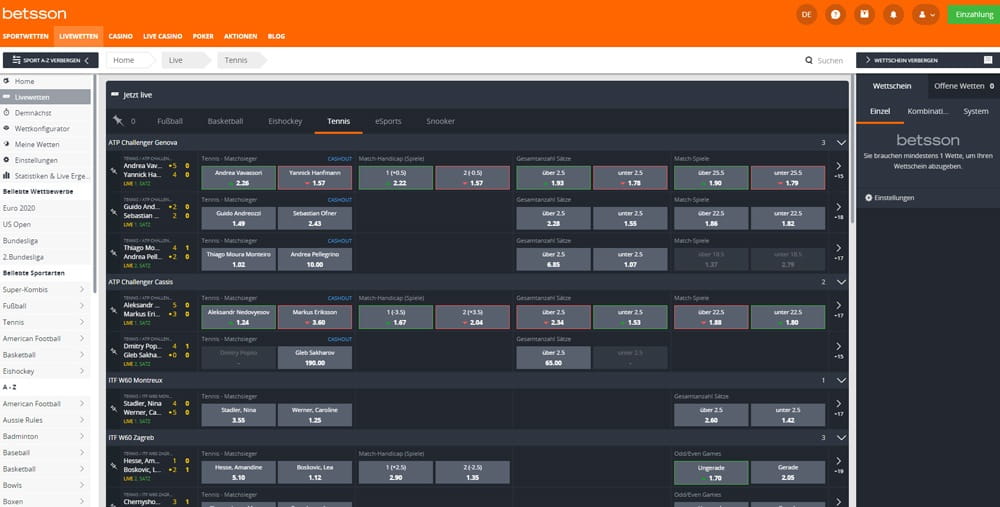Open Demnächst in sidebar
The image size is (1000, 507).
(x=45, y=113)
